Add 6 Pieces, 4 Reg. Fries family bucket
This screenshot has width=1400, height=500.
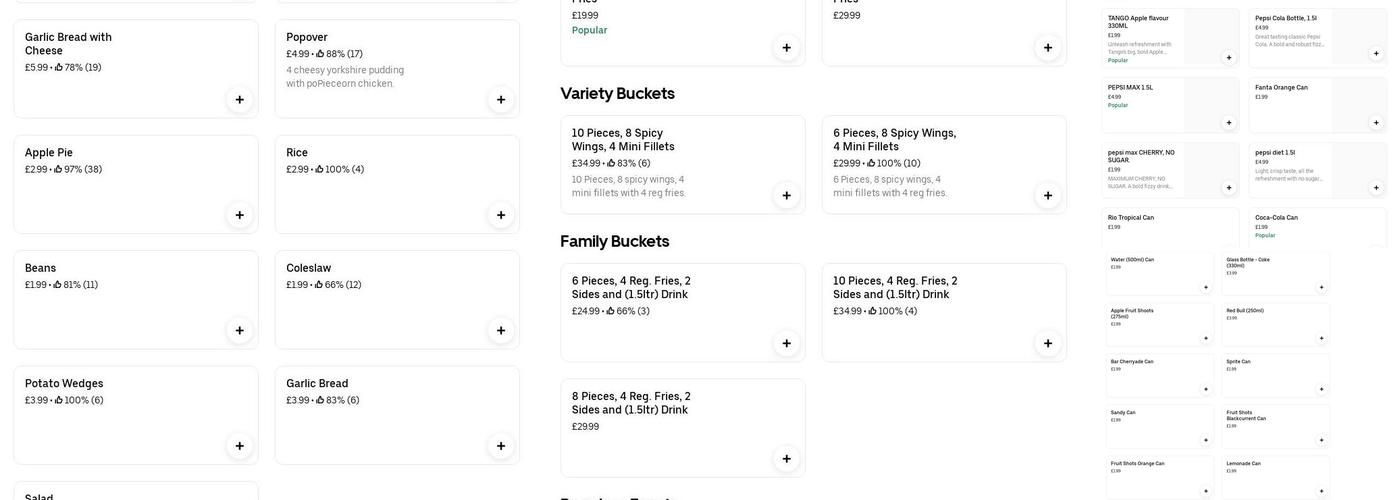786,344
